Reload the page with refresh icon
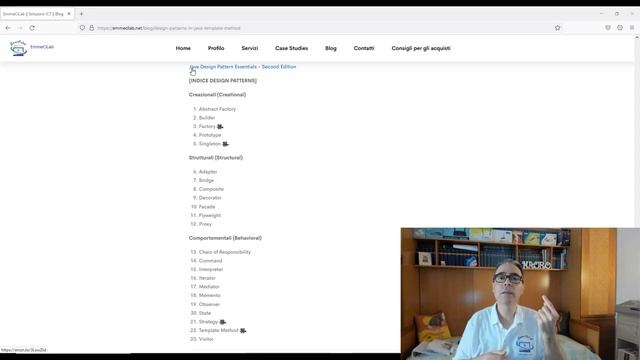Screen dimensions: 640x360 pos(32,28)
